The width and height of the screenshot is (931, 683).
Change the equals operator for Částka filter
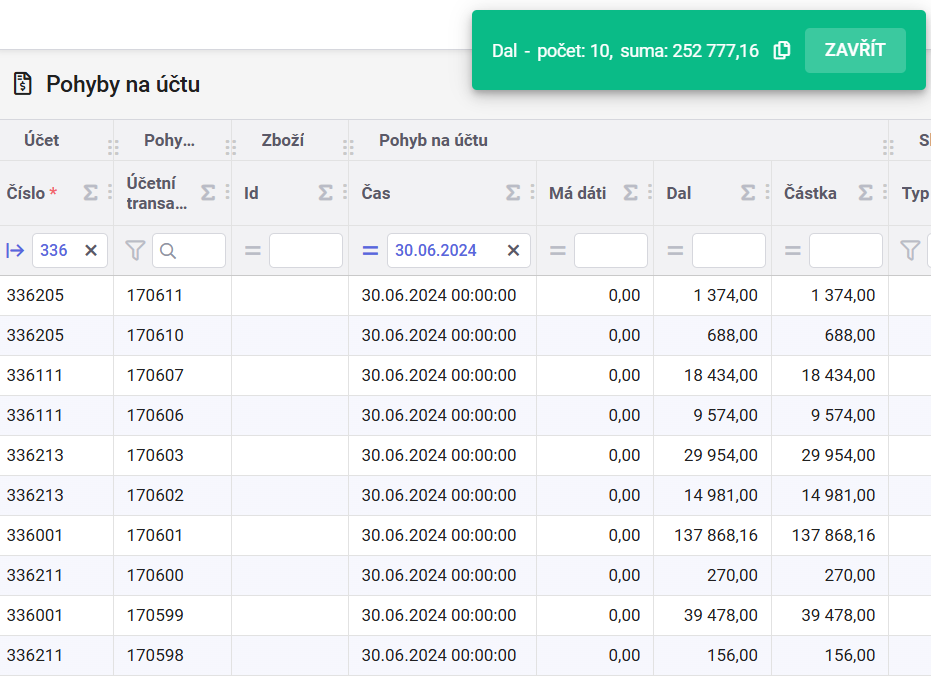click(x=793, y=251)
